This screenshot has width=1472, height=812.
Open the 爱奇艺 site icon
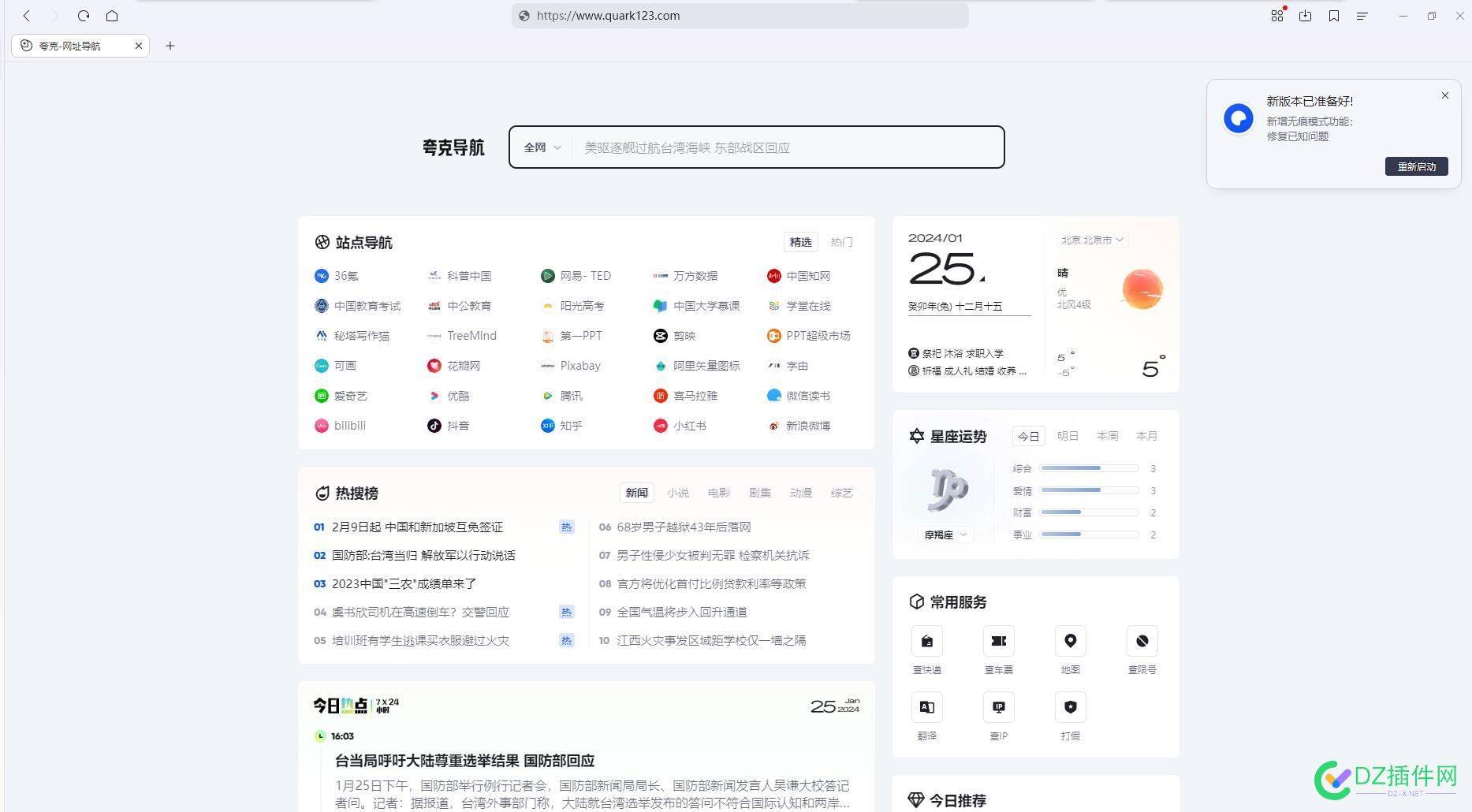(321, 396)
